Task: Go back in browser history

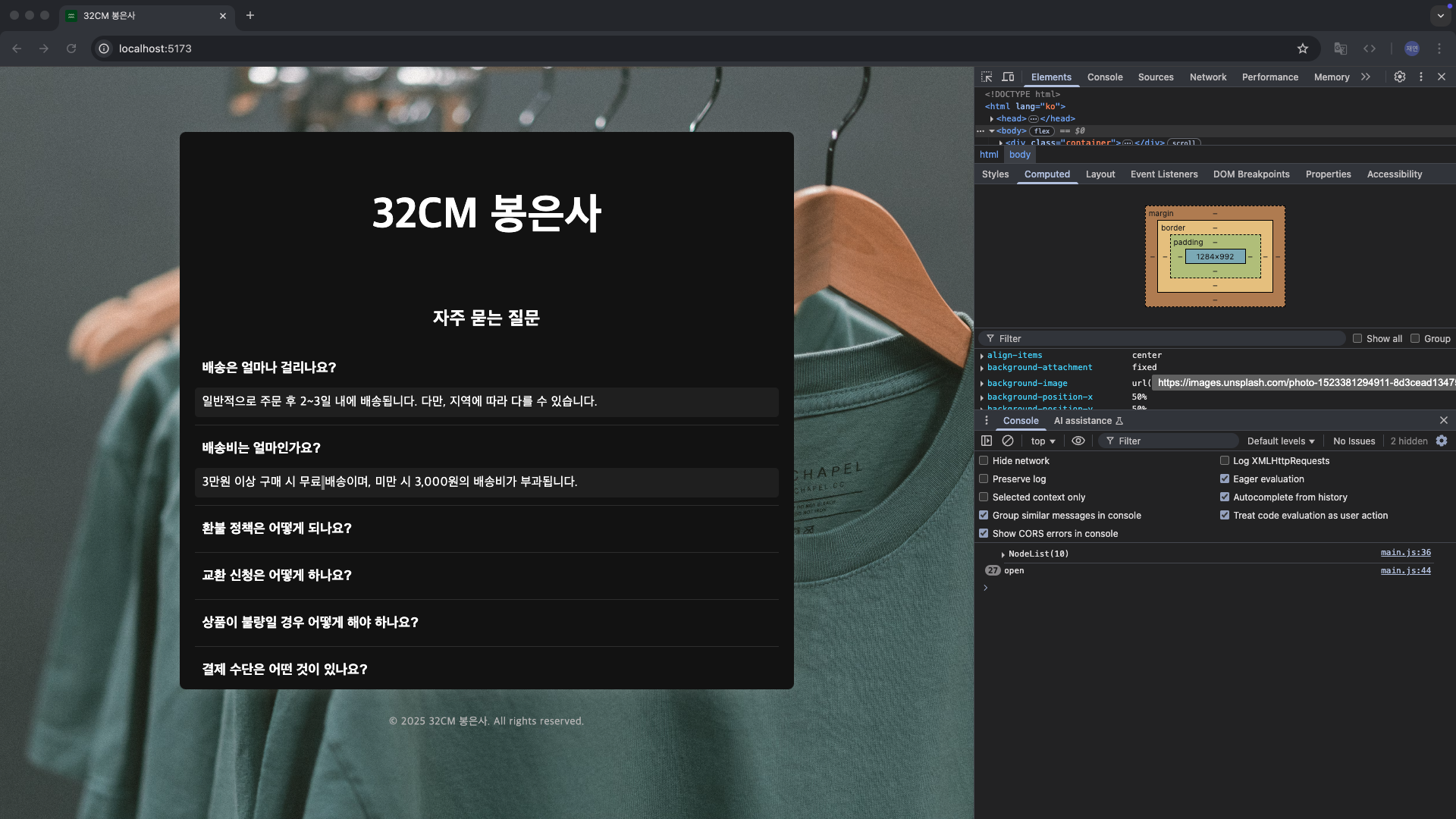Action: click(17, 49)
